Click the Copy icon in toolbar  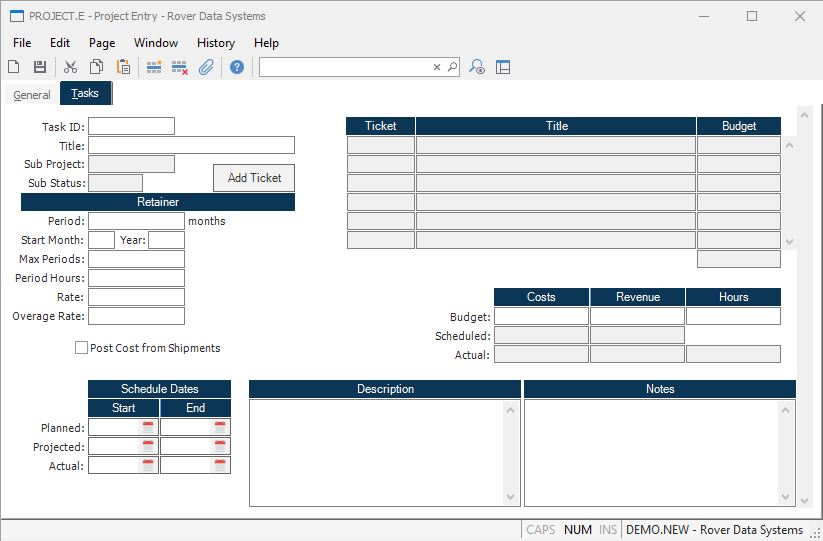point(97,67)
